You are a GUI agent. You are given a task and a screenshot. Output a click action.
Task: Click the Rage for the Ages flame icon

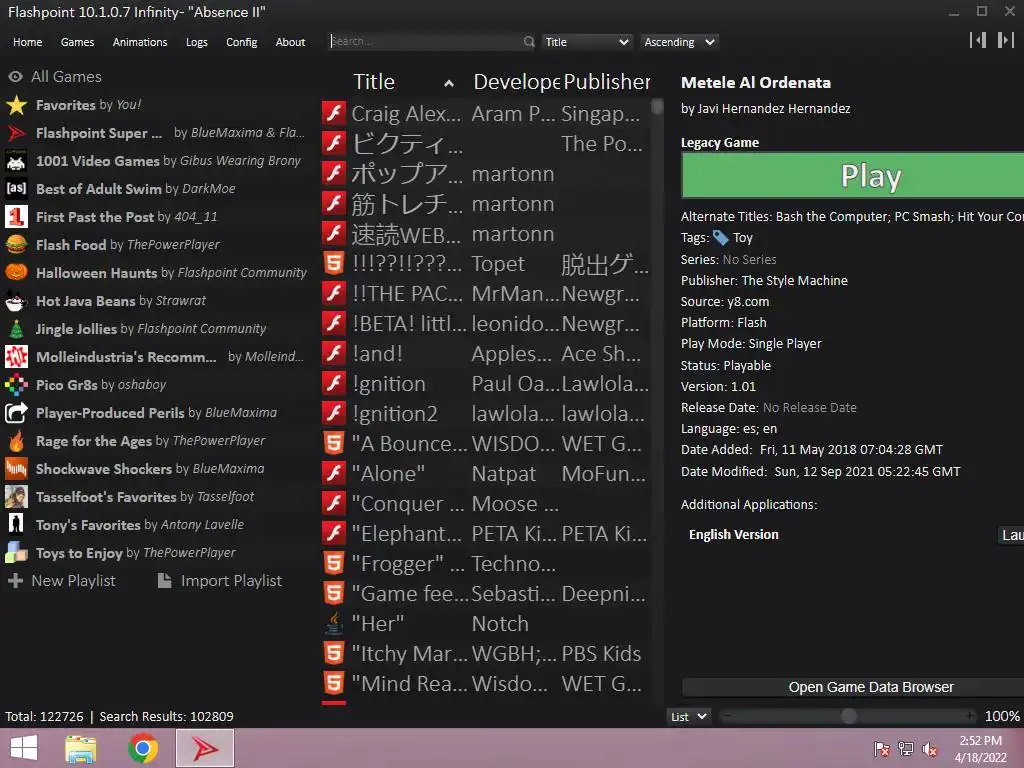pos(16,441)
